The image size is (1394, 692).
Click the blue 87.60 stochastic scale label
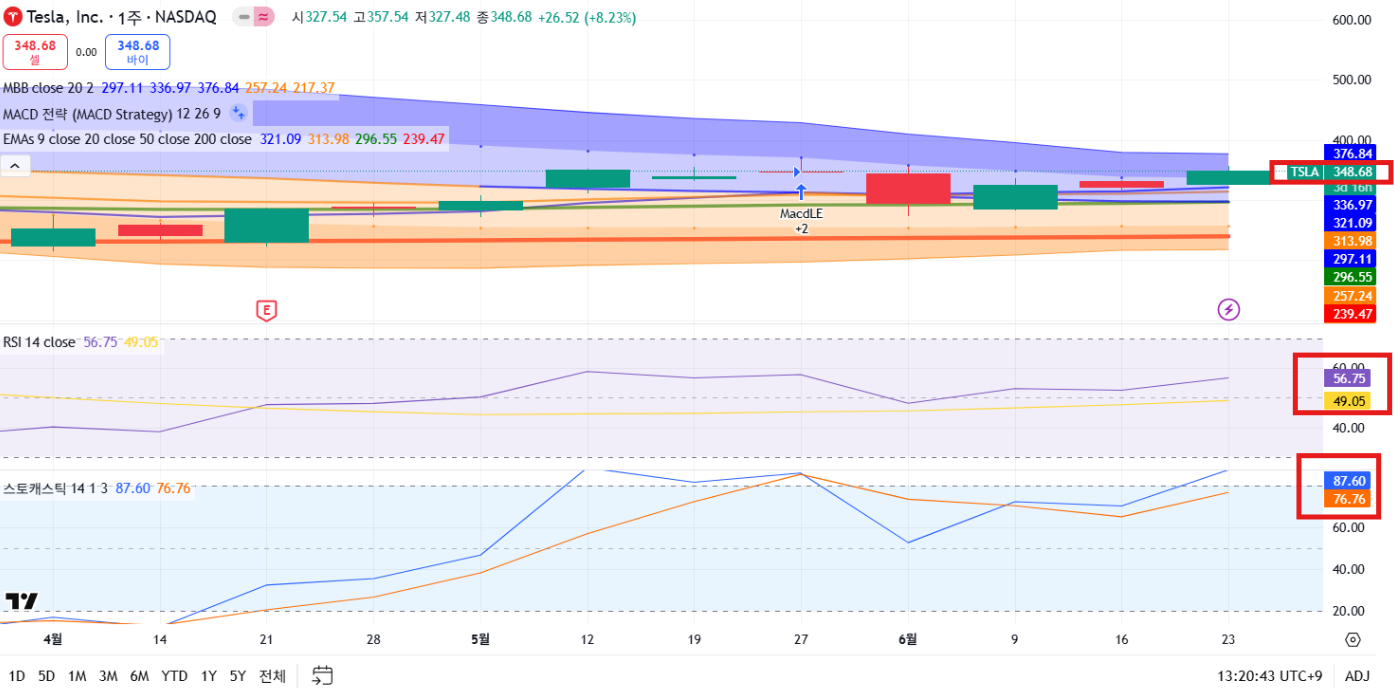pos(1349,481)
